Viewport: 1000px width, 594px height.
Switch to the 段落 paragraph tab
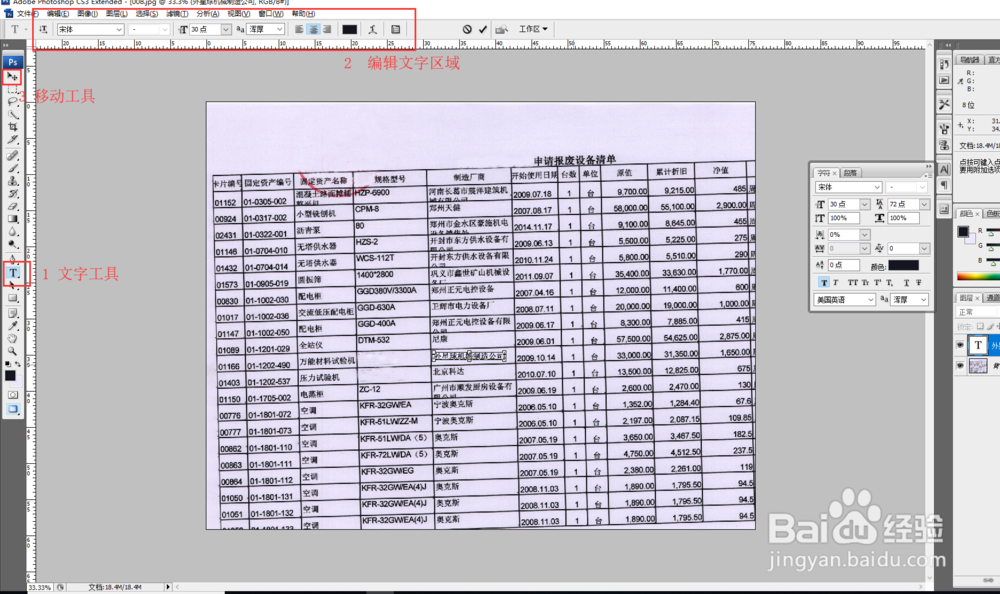(851, 173)
